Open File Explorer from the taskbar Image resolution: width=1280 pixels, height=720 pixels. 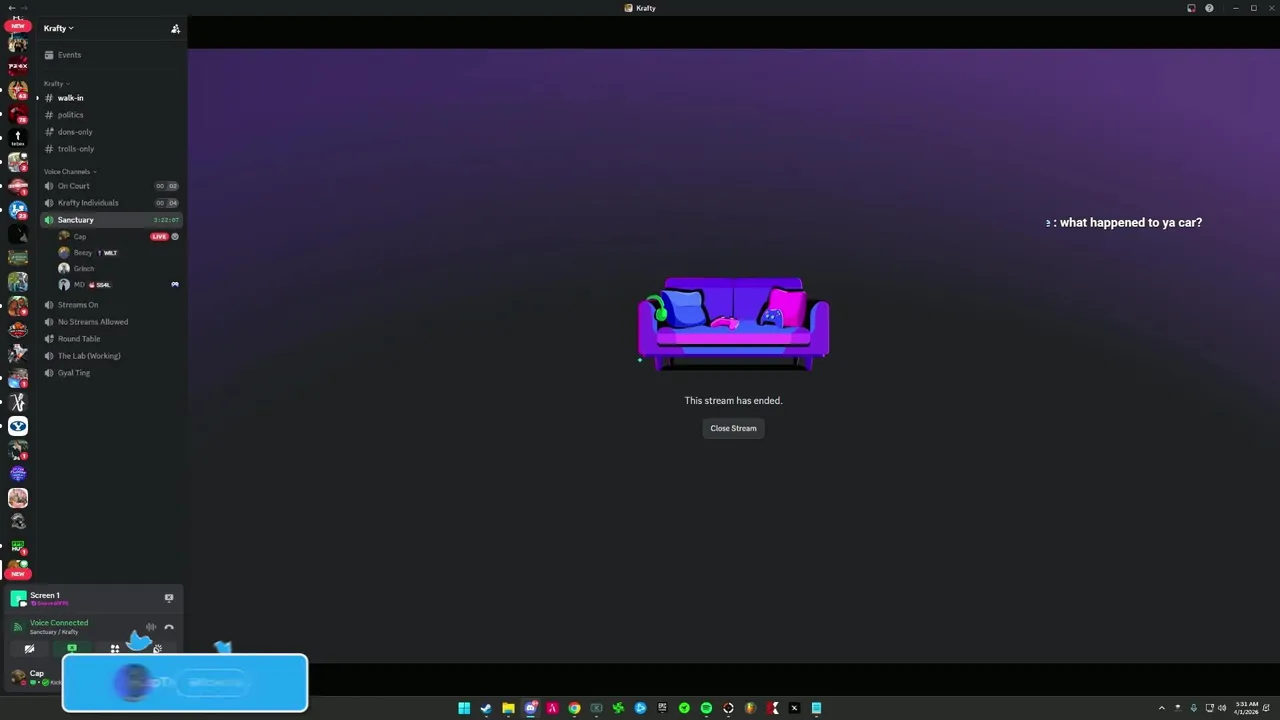508,708
